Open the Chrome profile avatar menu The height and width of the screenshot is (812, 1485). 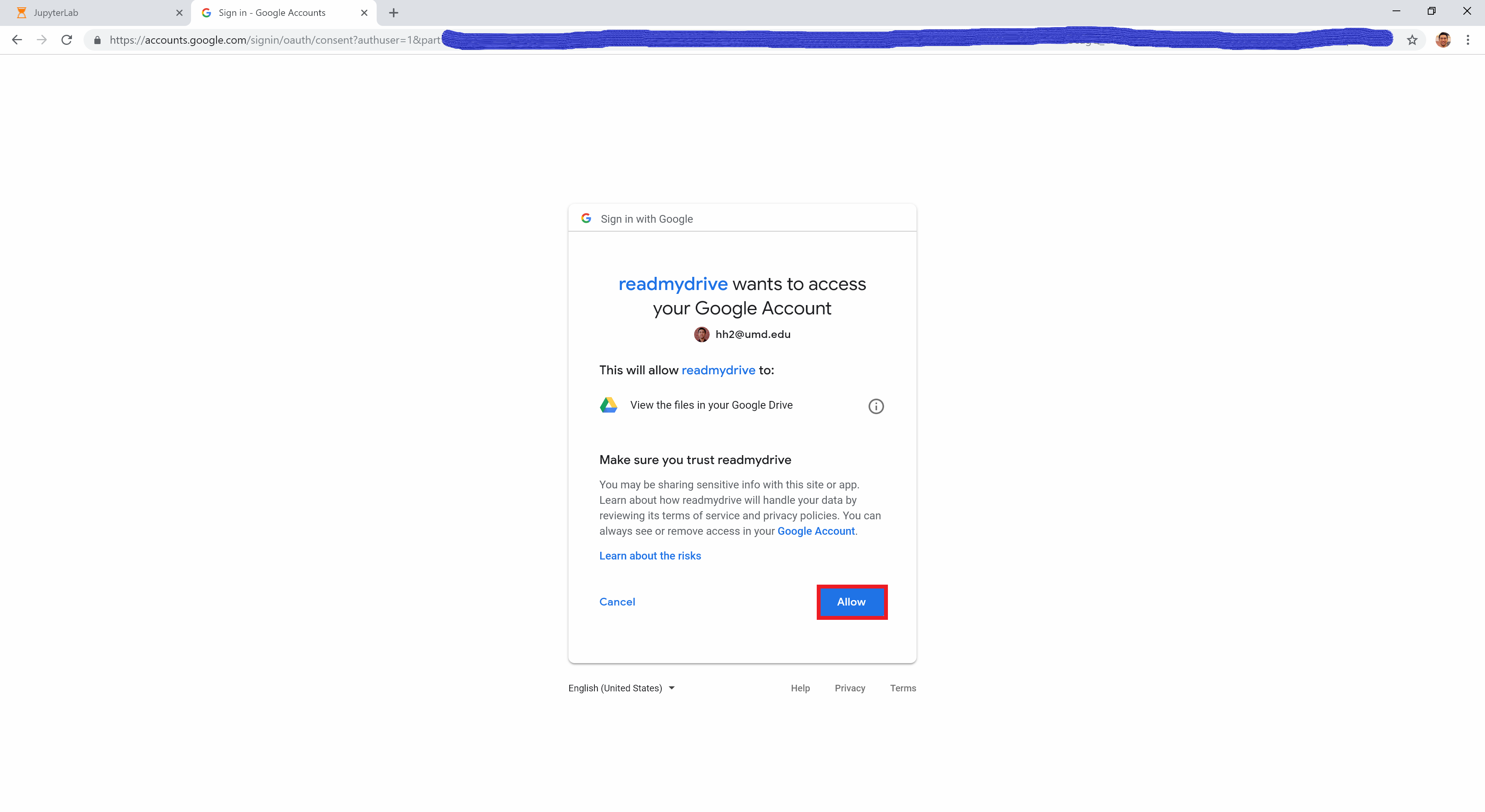click(x=1443, y=40)
